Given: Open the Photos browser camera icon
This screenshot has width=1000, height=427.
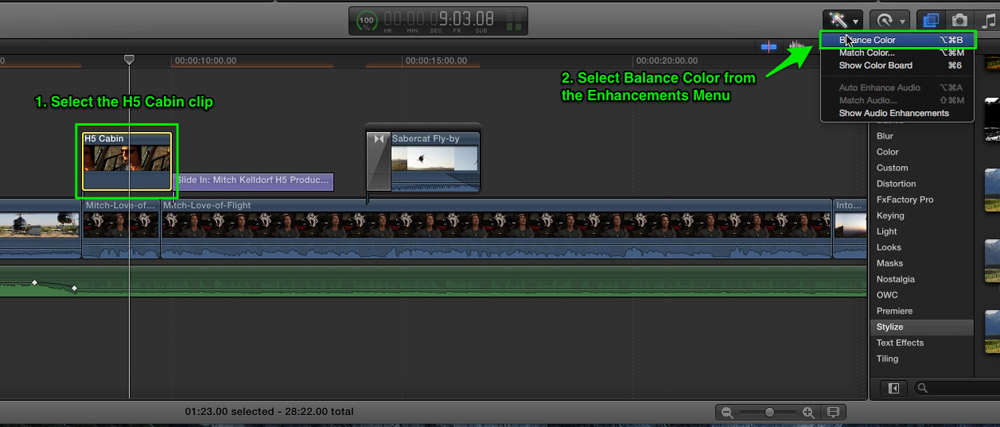Looking at the screenshot, I should [x=959, y=20].
